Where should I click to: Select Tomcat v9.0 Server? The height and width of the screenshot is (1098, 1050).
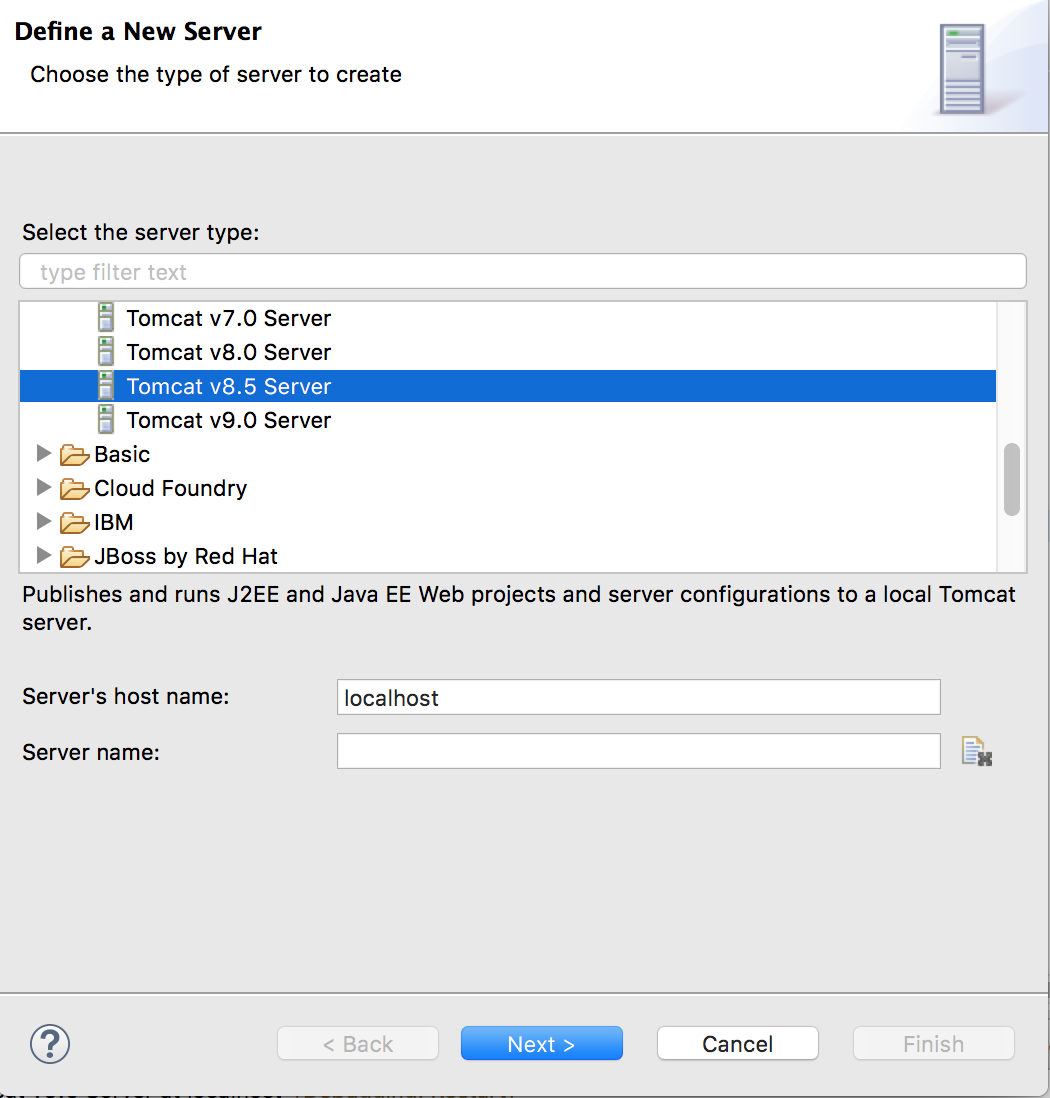[x=228, y=420]
